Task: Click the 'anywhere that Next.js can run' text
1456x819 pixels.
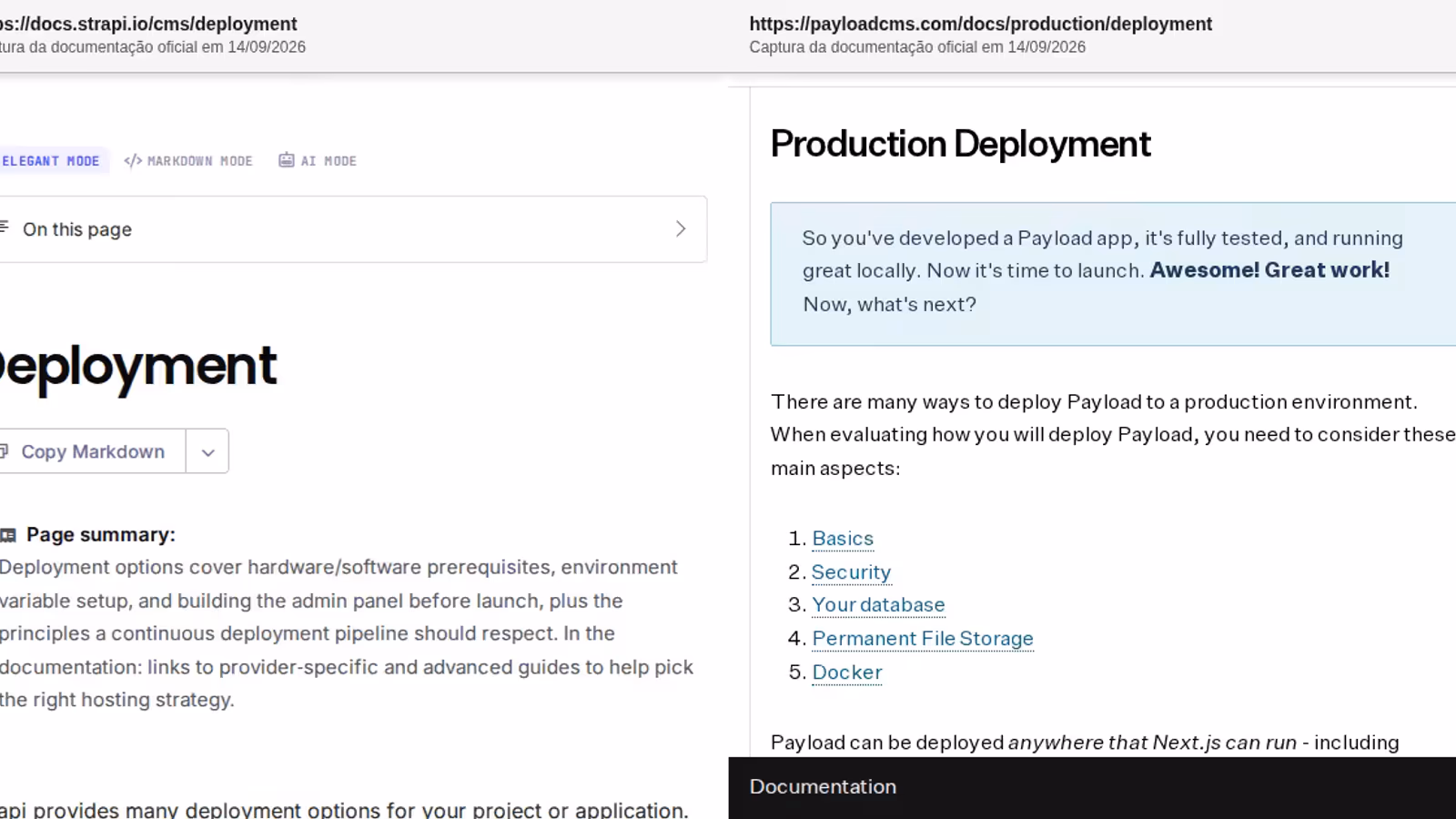Action: click(1152, 743)
